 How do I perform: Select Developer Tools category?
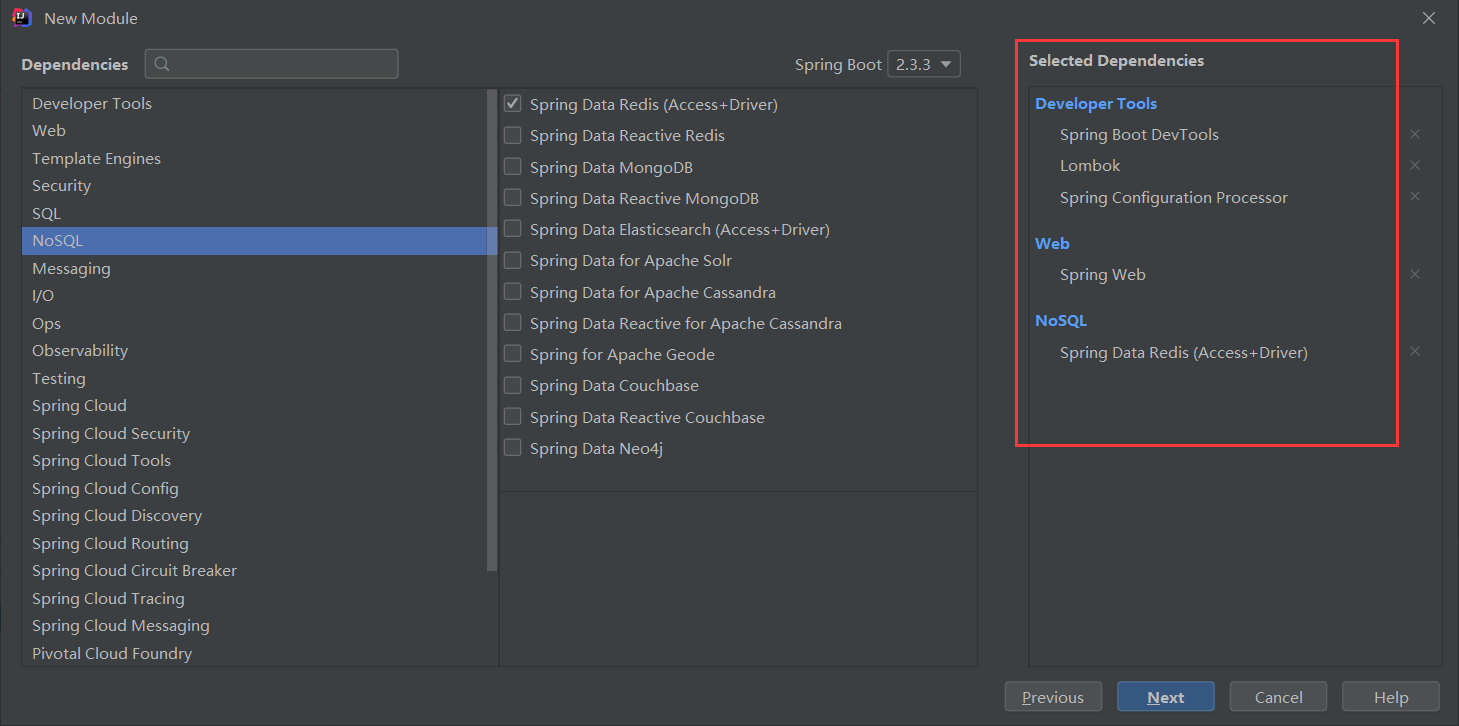tap(254, 103)
